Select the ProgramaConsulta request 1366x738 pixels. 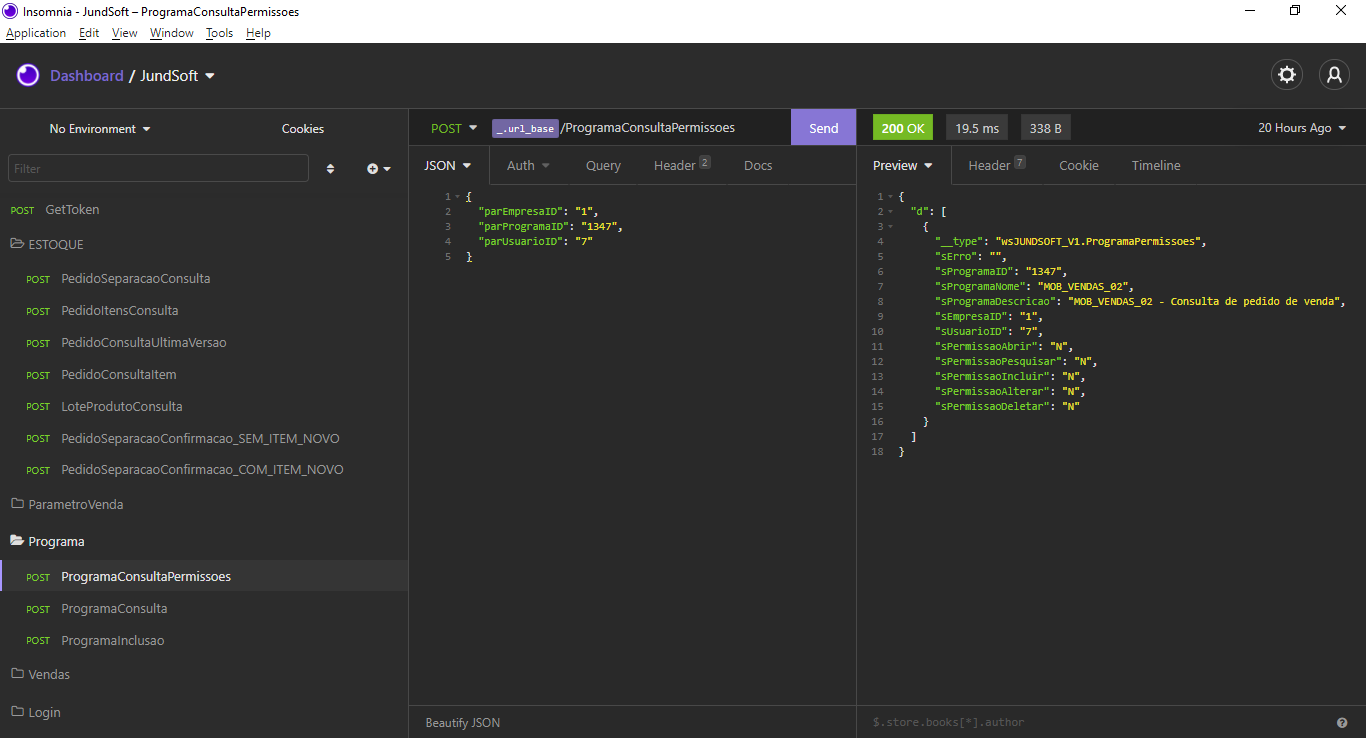204,608
